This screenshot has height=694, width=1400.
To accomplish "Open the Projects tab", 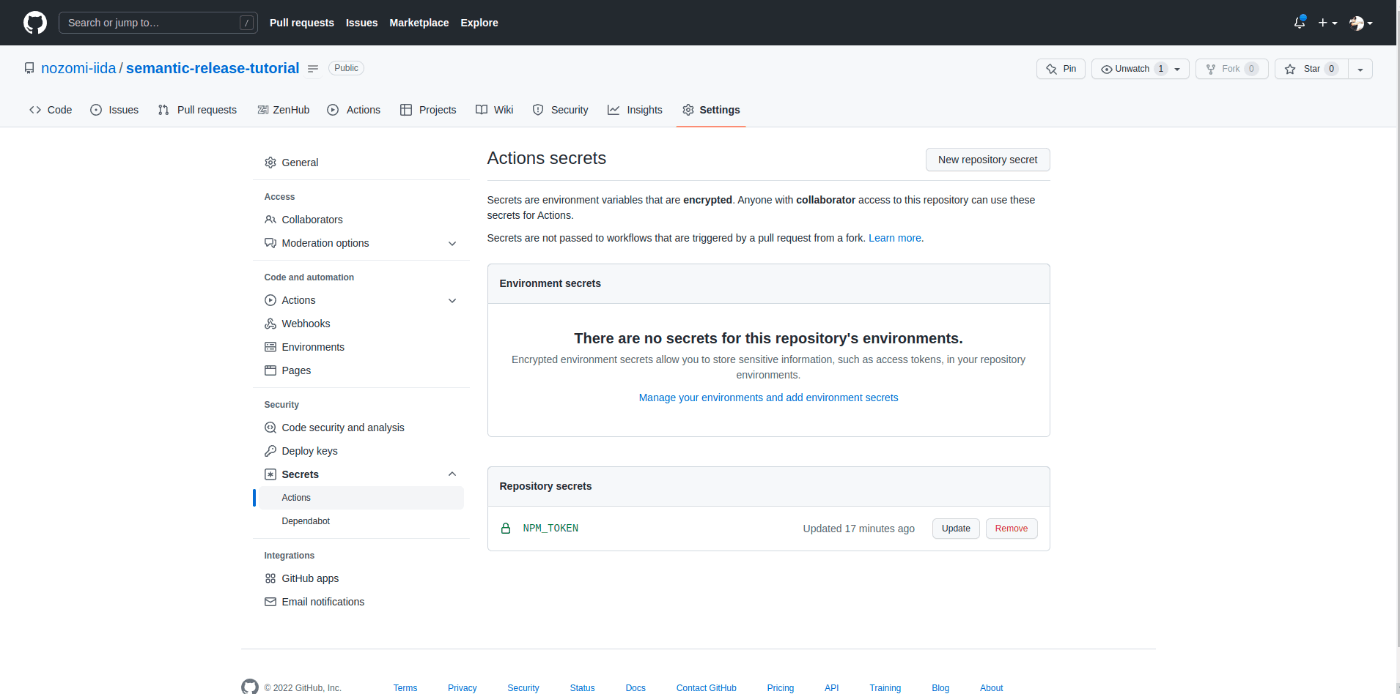I will [428, 110].
